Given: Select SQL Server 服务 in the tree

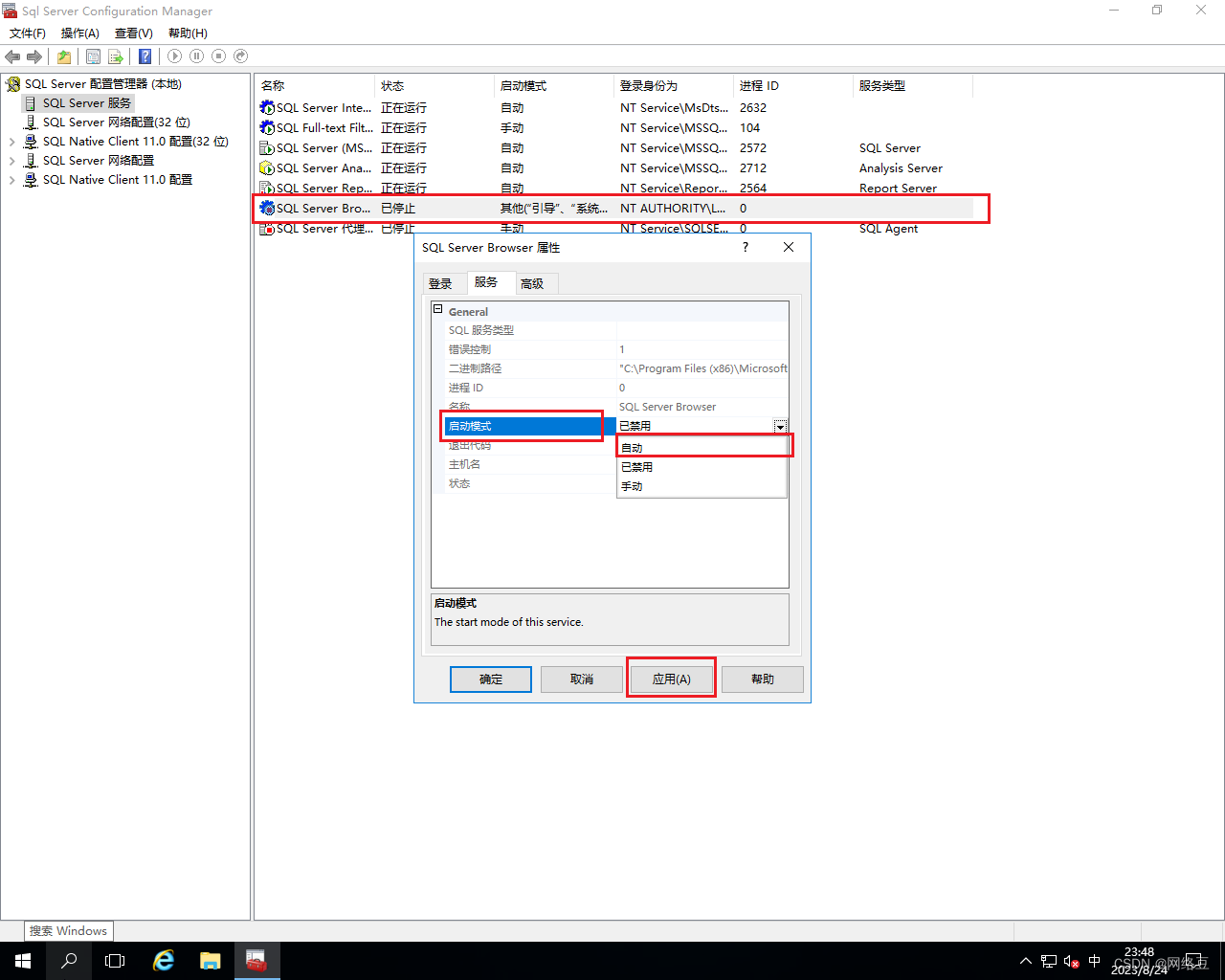Looking at the screenshot, I should coord(86,103).
